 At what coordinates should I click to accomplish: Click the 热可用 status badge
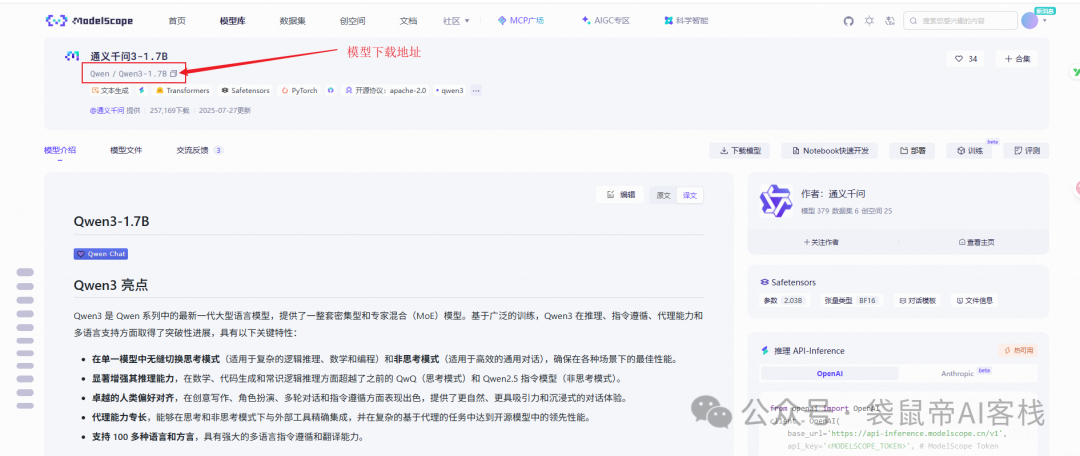(x=1017, y=351)
